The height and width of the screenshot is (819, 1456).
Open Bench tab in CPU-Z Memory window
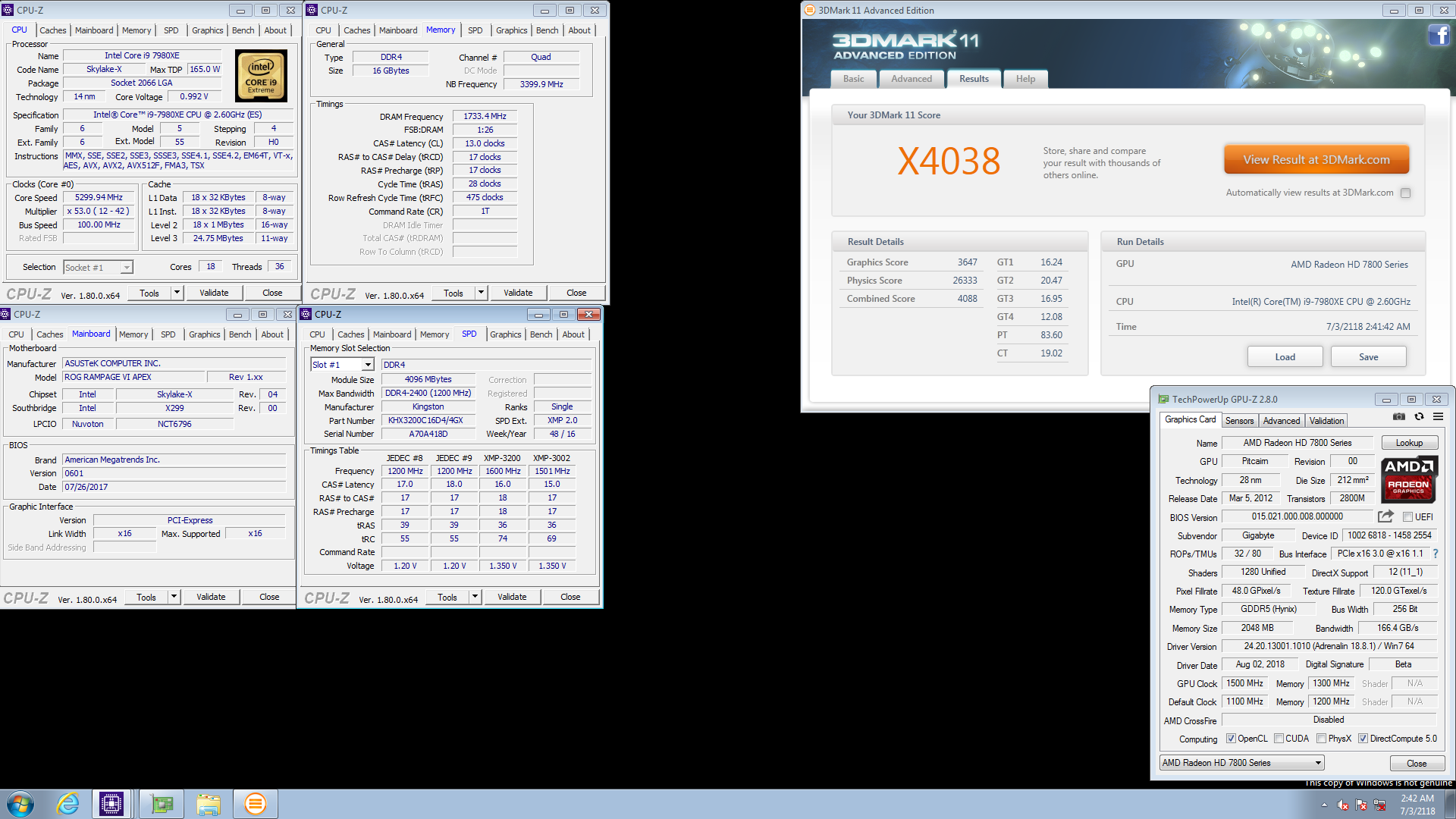[547, 30]
